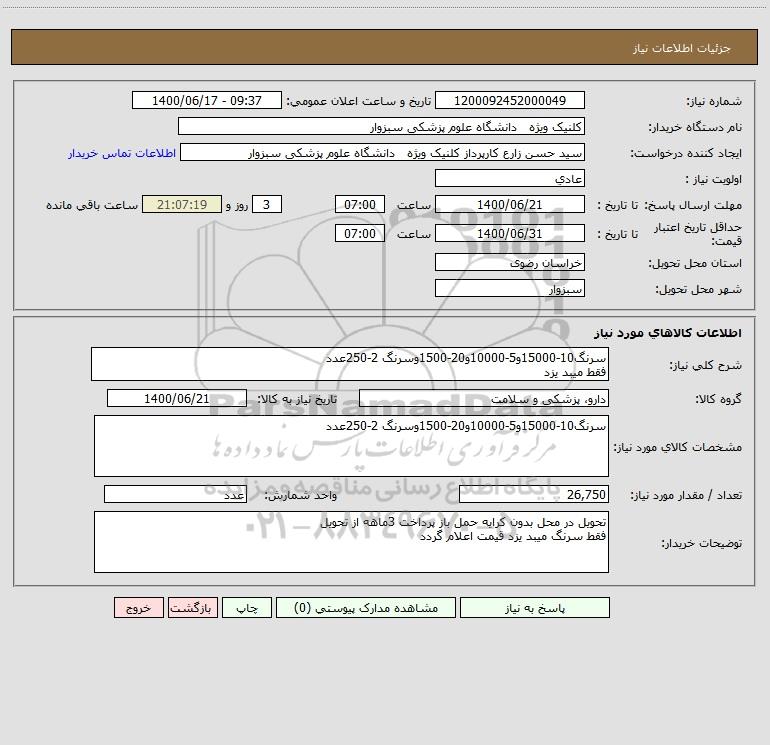
Task: Click the اطلاعات کالاهای مورد نیاز section heading
Action: click(x=668, y=333)
